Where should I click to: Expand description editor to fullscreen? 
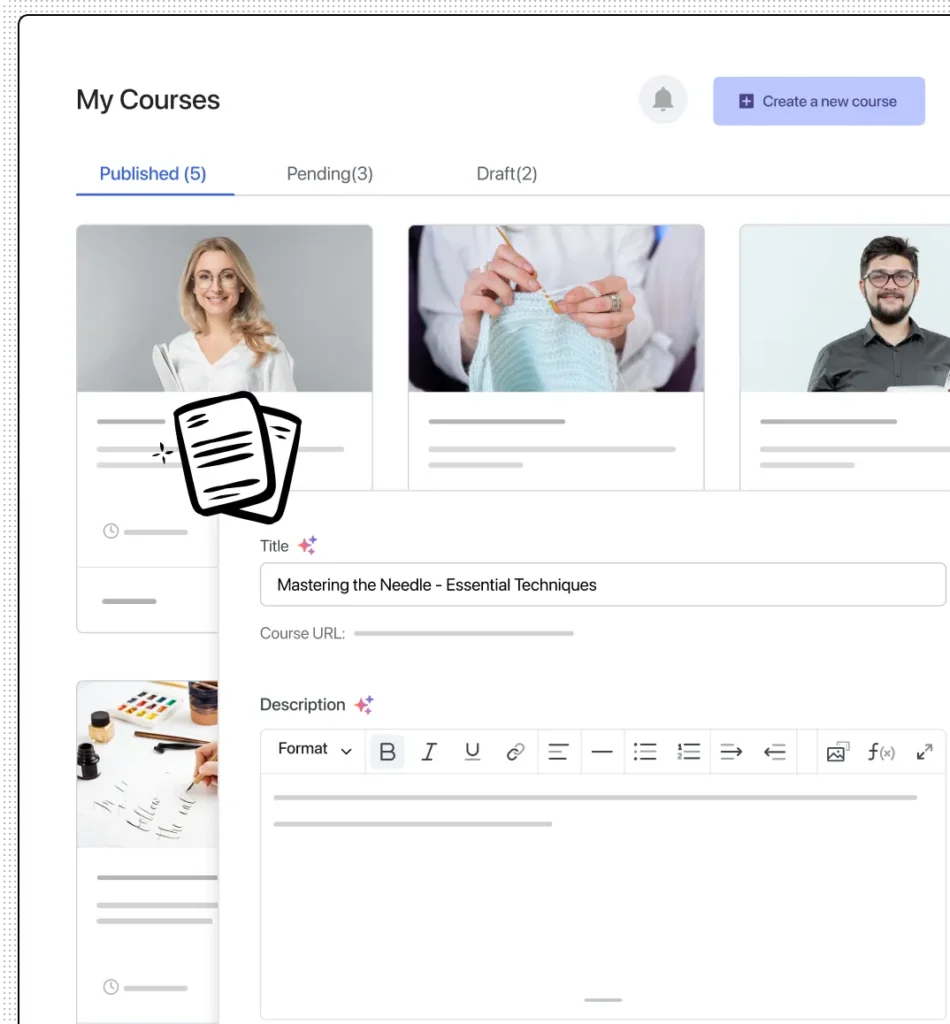tap(924, 752)
